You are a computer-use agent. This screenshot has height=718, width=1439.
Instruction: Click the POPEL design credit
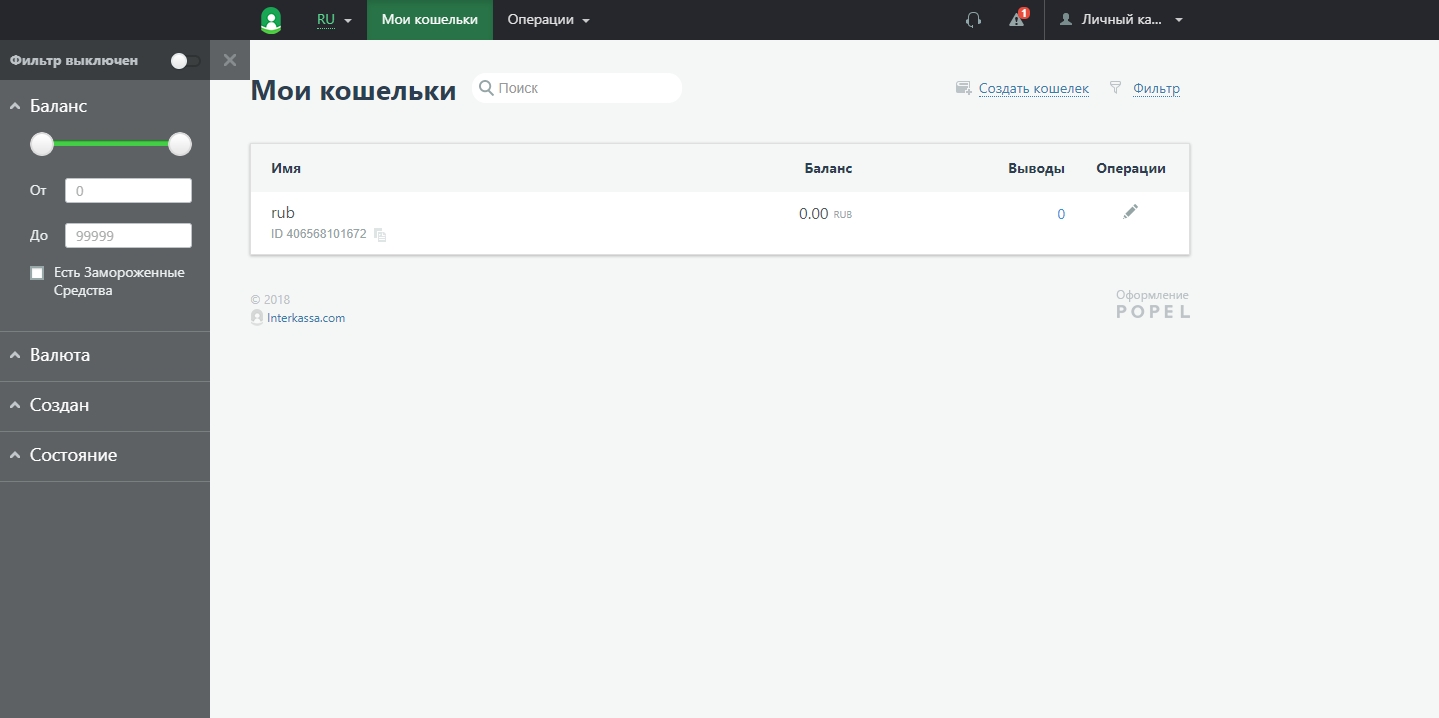click(x=1153, y=312)
